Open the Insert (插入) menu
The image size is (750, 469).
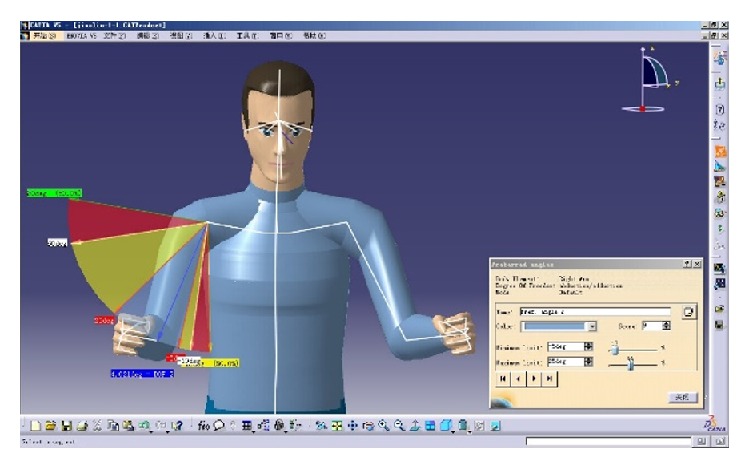(x=214, y=36)
